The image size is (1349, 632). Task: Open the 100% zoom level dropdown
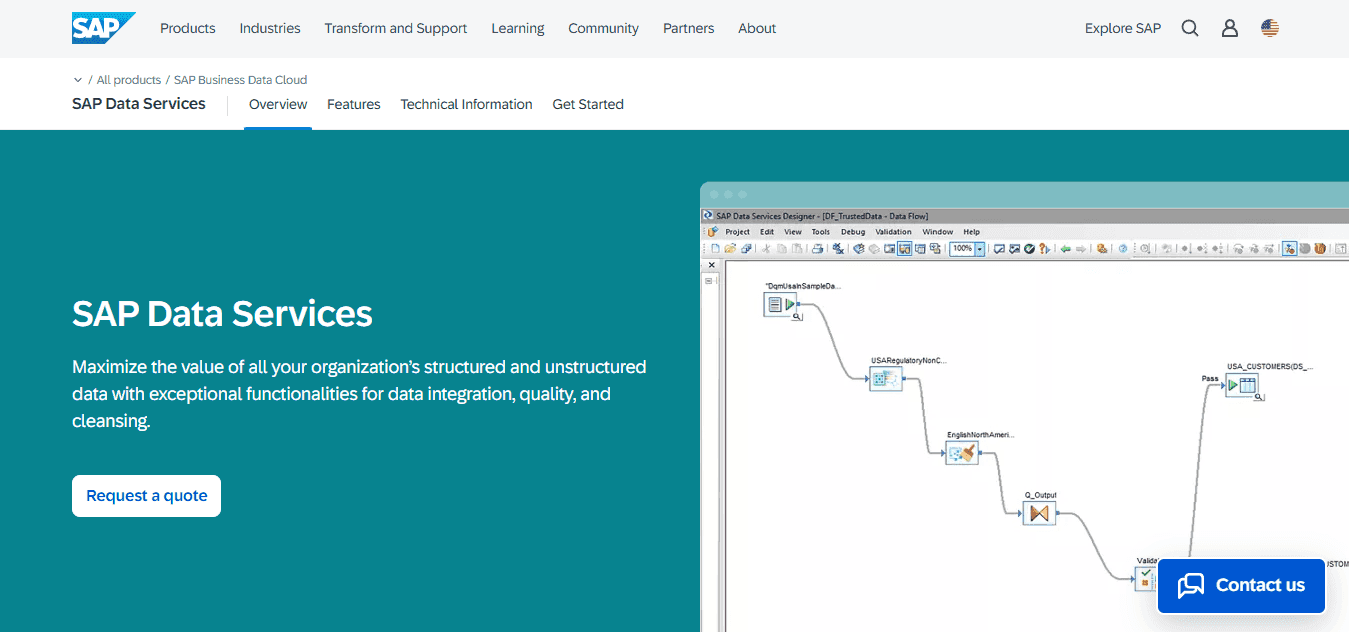click(979, 248)
